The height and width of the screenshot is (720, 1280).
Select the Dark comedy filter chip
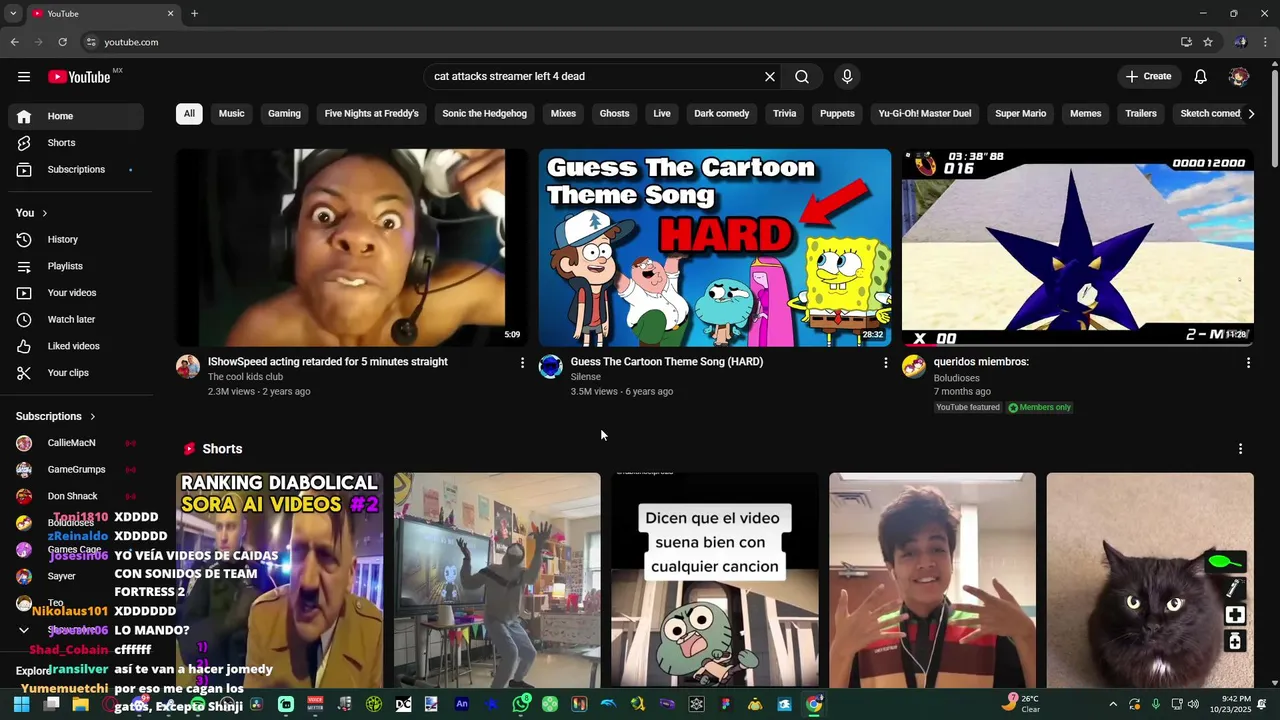click(x=722, y=114)
